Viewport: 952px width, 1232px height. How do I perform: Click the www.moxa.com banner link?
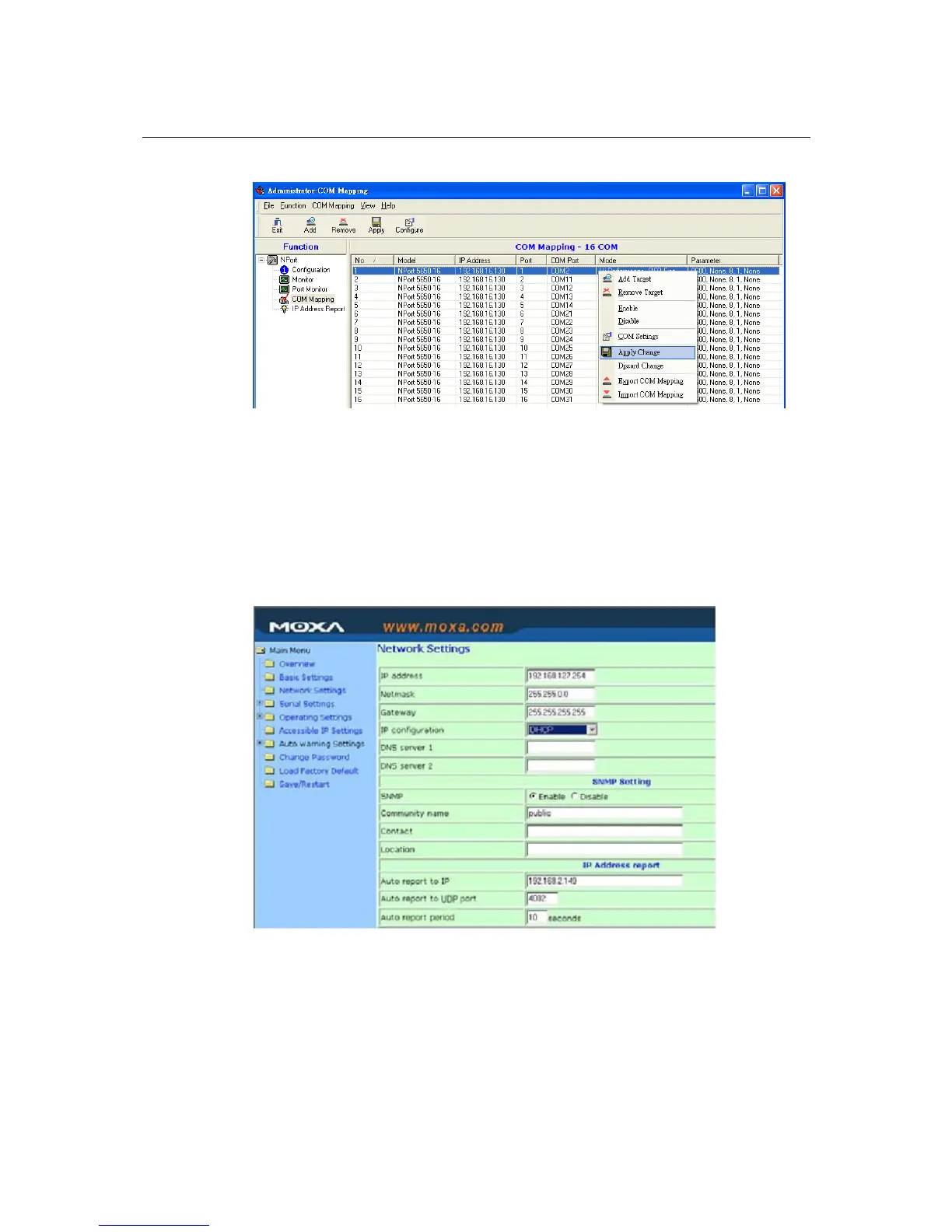(x=443, y=626)
